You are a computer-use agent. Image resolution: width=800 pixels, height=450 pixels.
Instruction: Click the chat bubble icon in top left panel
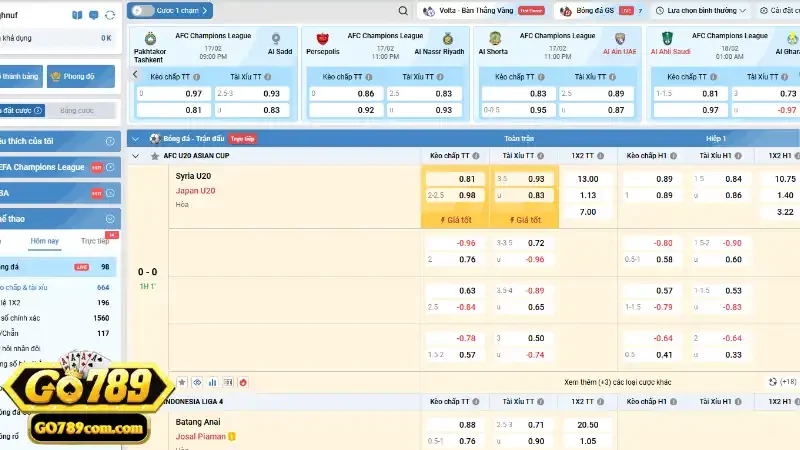[x=94, y=15]
